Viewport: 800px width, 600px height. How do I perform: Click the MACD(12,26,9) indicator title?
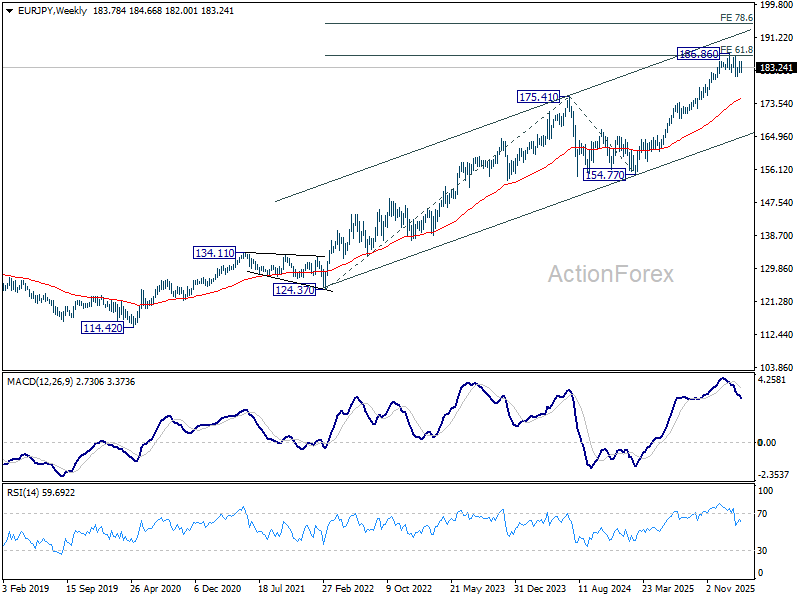[x=40, y=382]
